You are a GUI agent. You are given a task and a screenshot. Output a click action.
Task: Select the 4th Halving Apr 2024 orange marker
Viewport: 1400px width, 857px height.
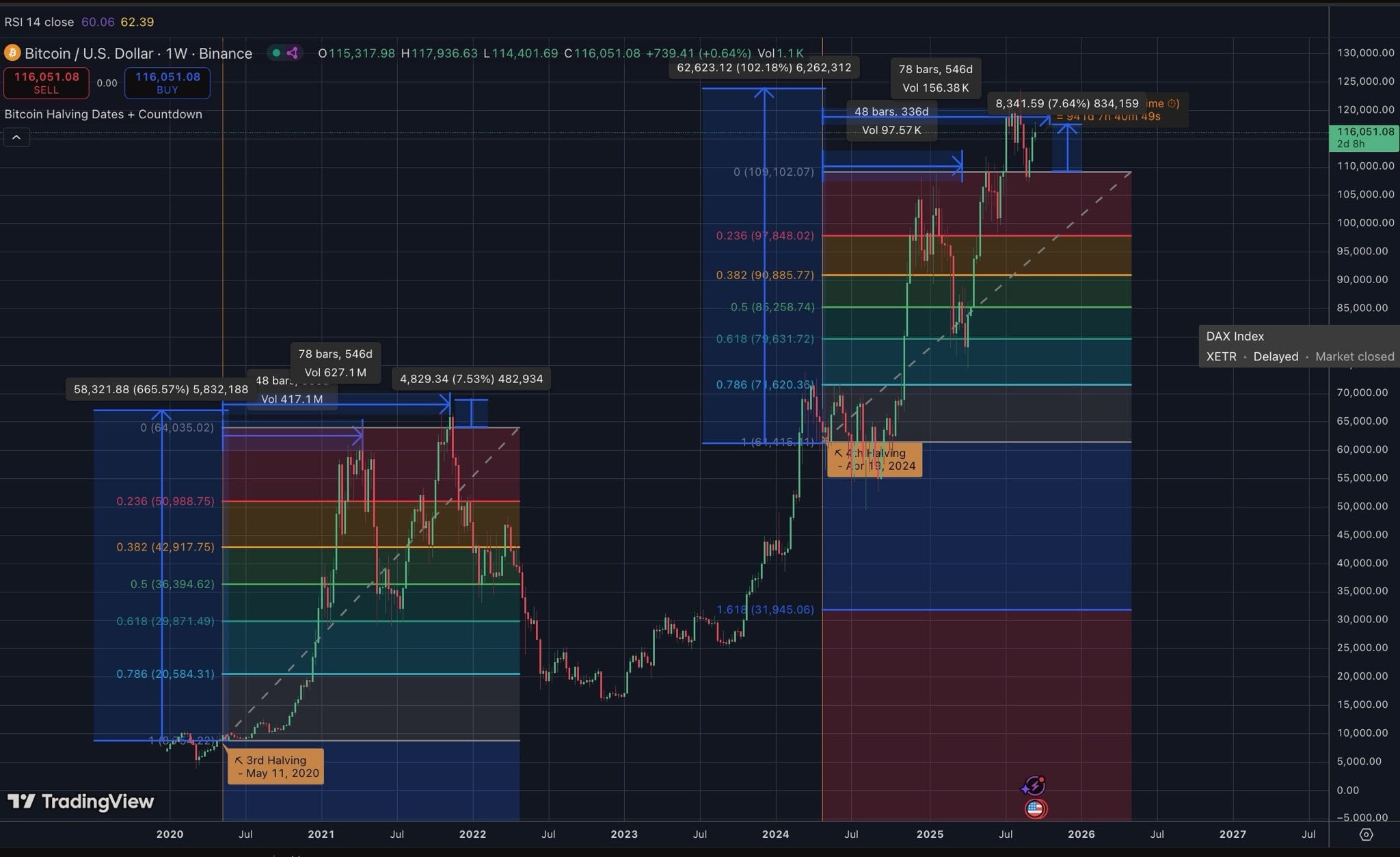point(874,459)
